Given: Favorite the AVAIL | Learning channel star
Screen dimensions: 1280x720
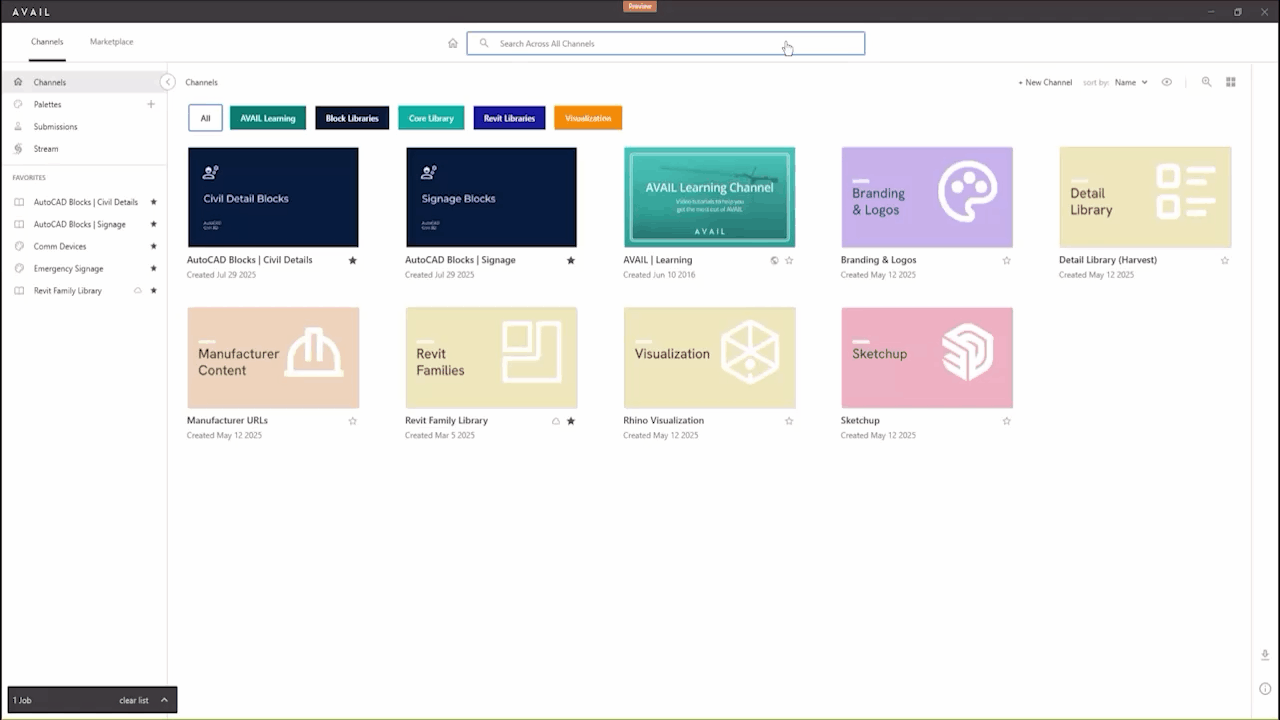Looking at the screenshot, I should (x=789, y=260).
